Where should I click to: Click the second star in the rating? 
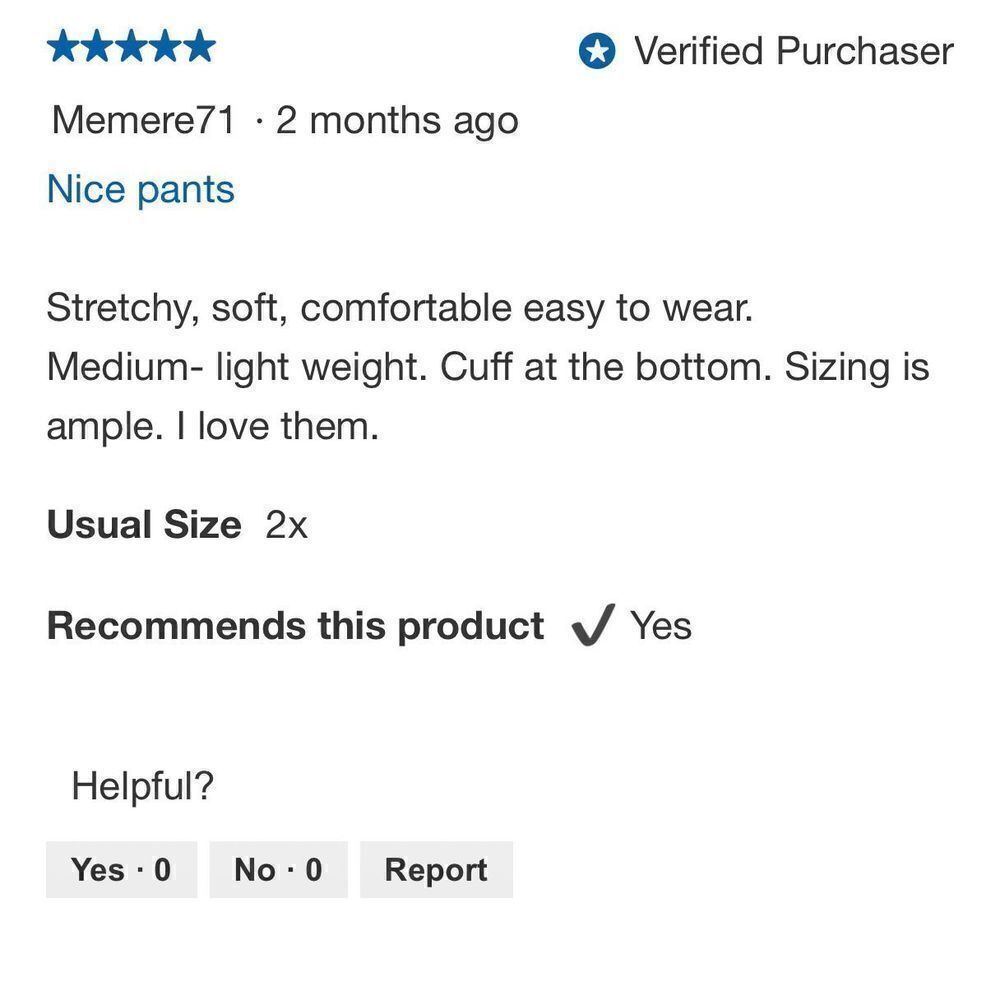coord(98,47)
